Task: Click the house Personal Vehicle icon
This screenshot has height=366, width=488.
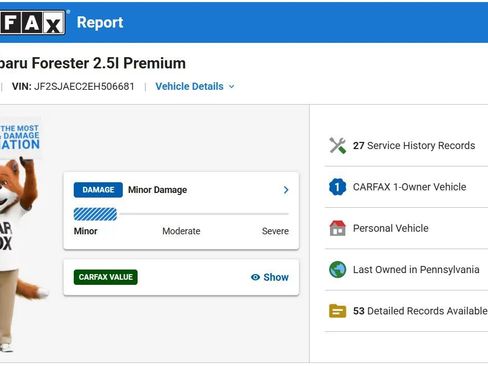Action: point(337,228)
